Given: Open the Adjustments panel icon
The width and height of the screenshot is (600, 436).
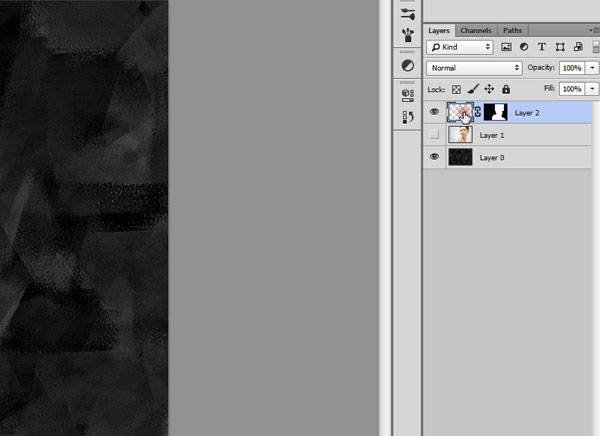Looking at the screenshot, I should (x=407, y=65).
